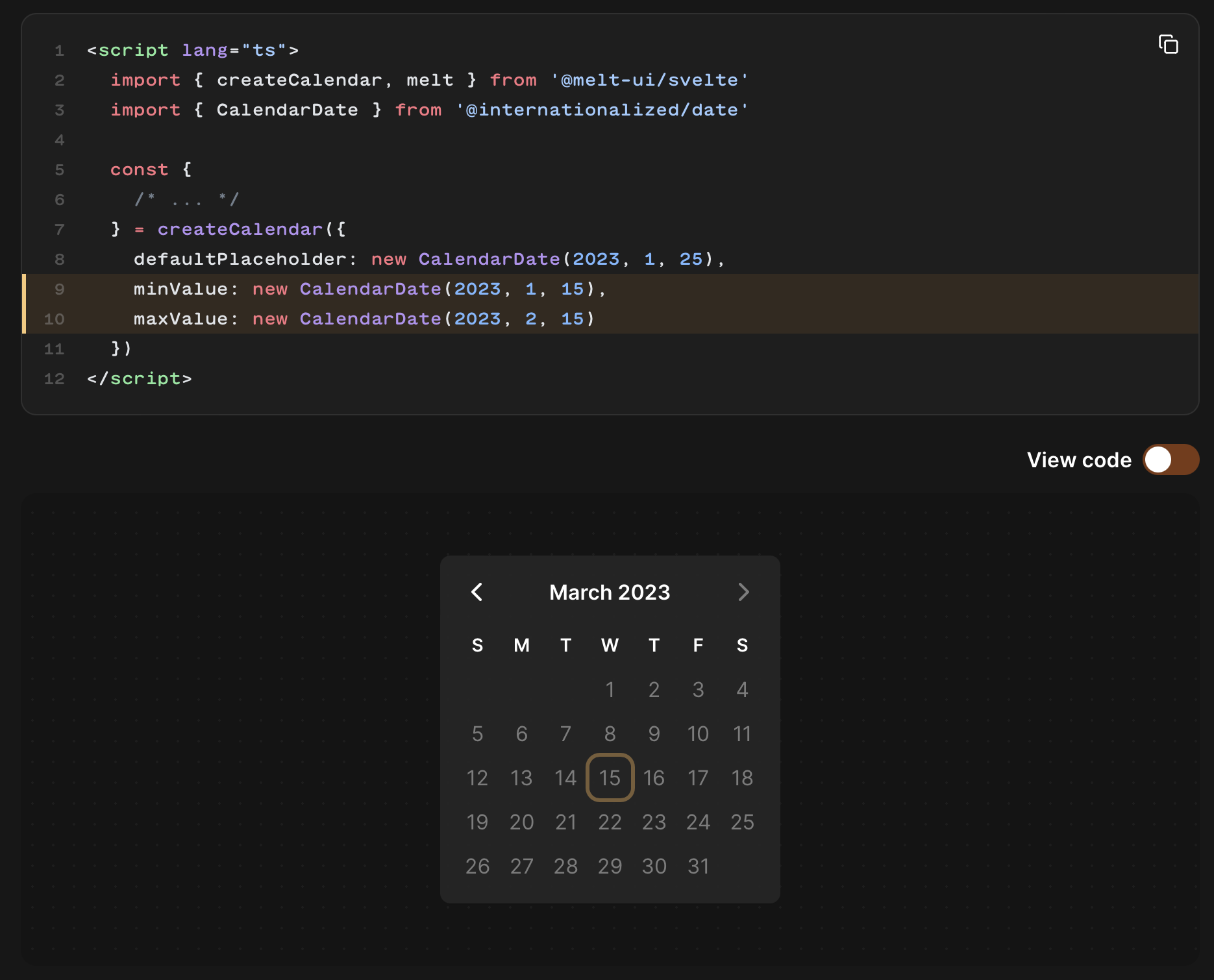Click the createCalendar import on line 2
1214x980 pixels.
(x=299, y=80)
